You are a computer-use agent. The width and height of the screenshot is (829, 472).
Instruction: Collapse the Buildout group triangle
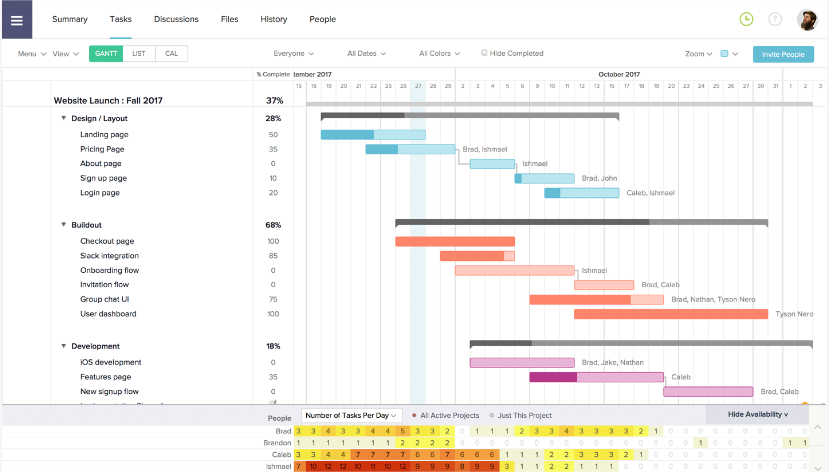(64, 225)
